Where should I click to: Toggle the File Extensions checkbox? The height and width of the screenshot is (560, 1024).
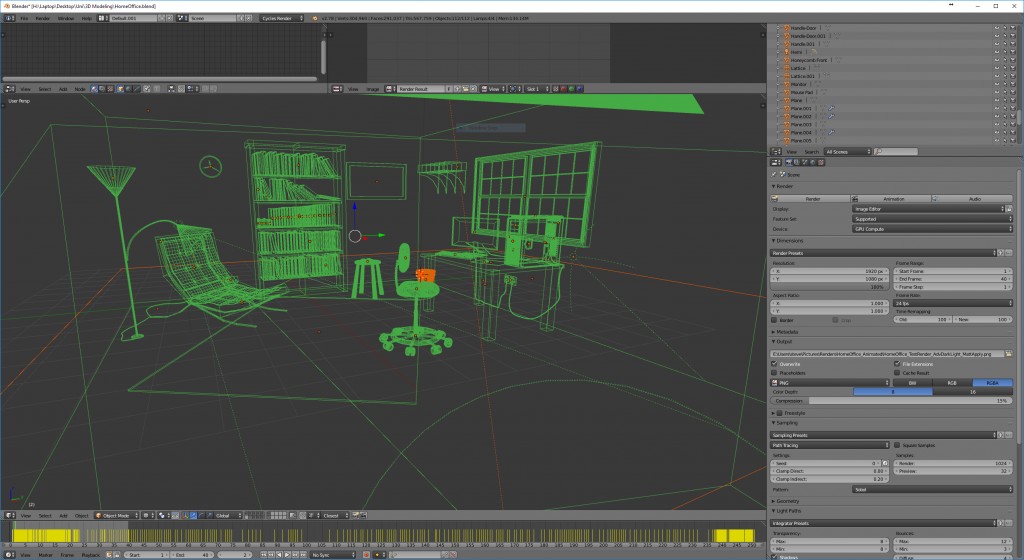coord(896,364)
